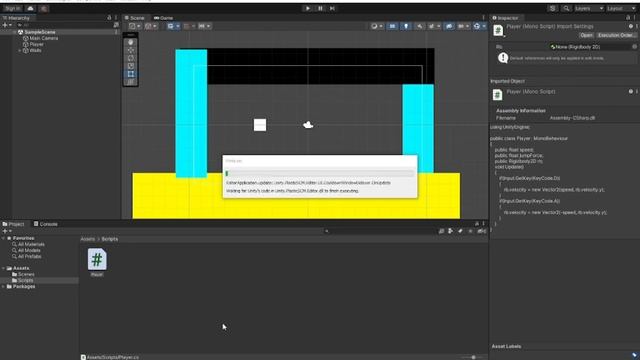Toggle 2D view mode in Scene toolbar
640x360 pixels.
click(x=392, y=26)
